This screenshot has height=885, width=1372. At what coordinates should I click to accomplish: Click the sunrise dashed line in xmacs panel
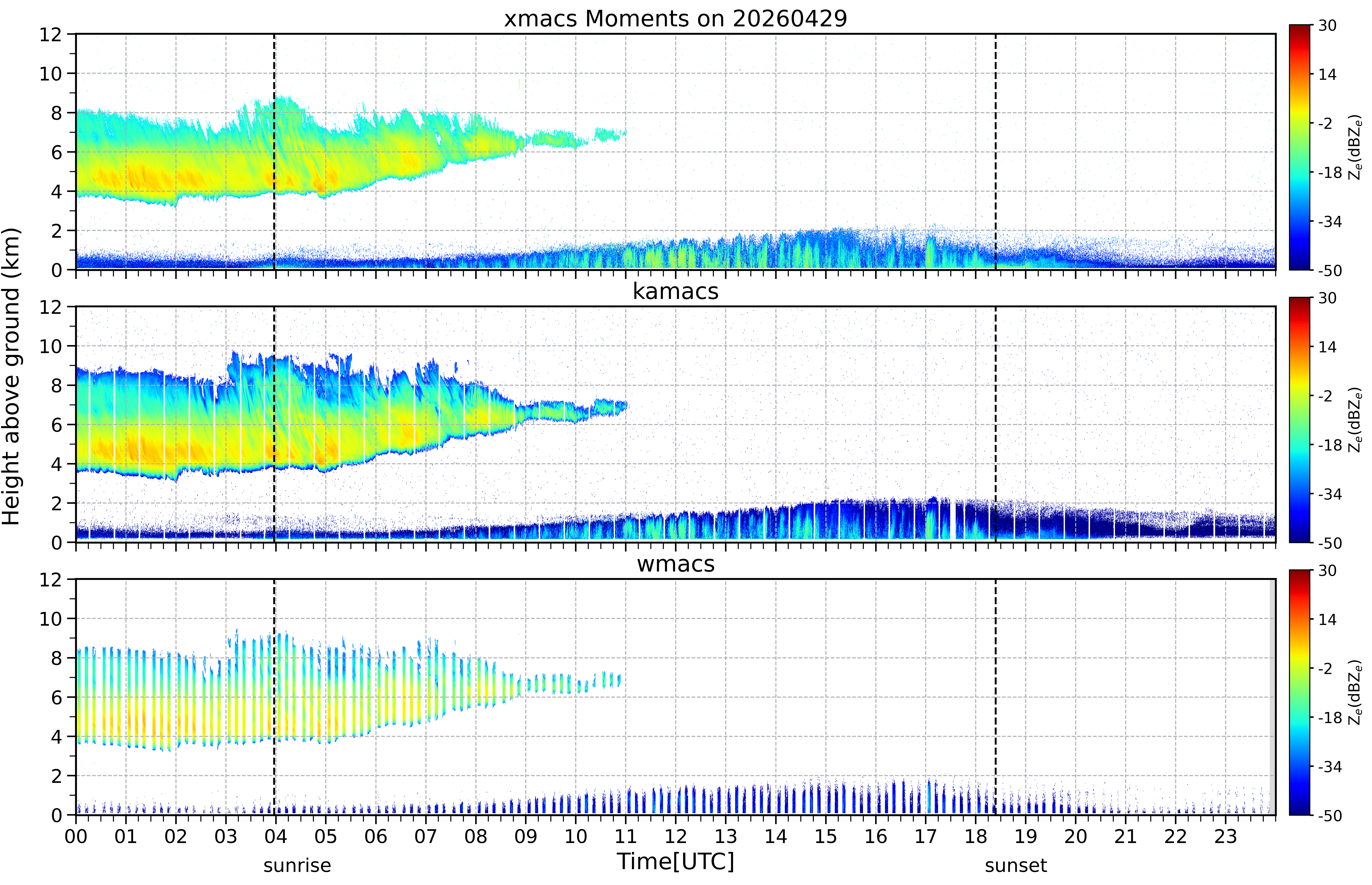point(274,152)
